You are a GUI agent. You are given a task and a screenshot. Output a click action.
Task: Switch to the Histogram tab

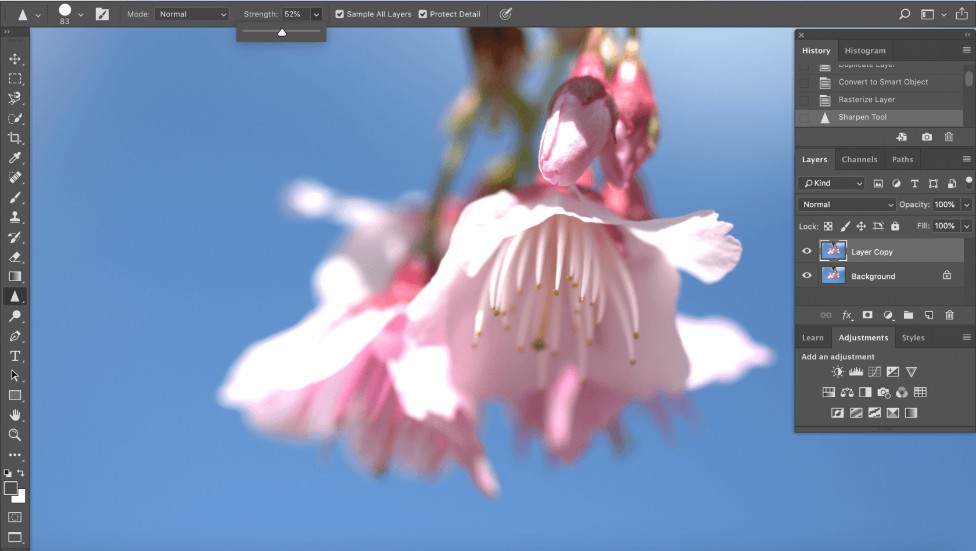(x=865, y=50)
